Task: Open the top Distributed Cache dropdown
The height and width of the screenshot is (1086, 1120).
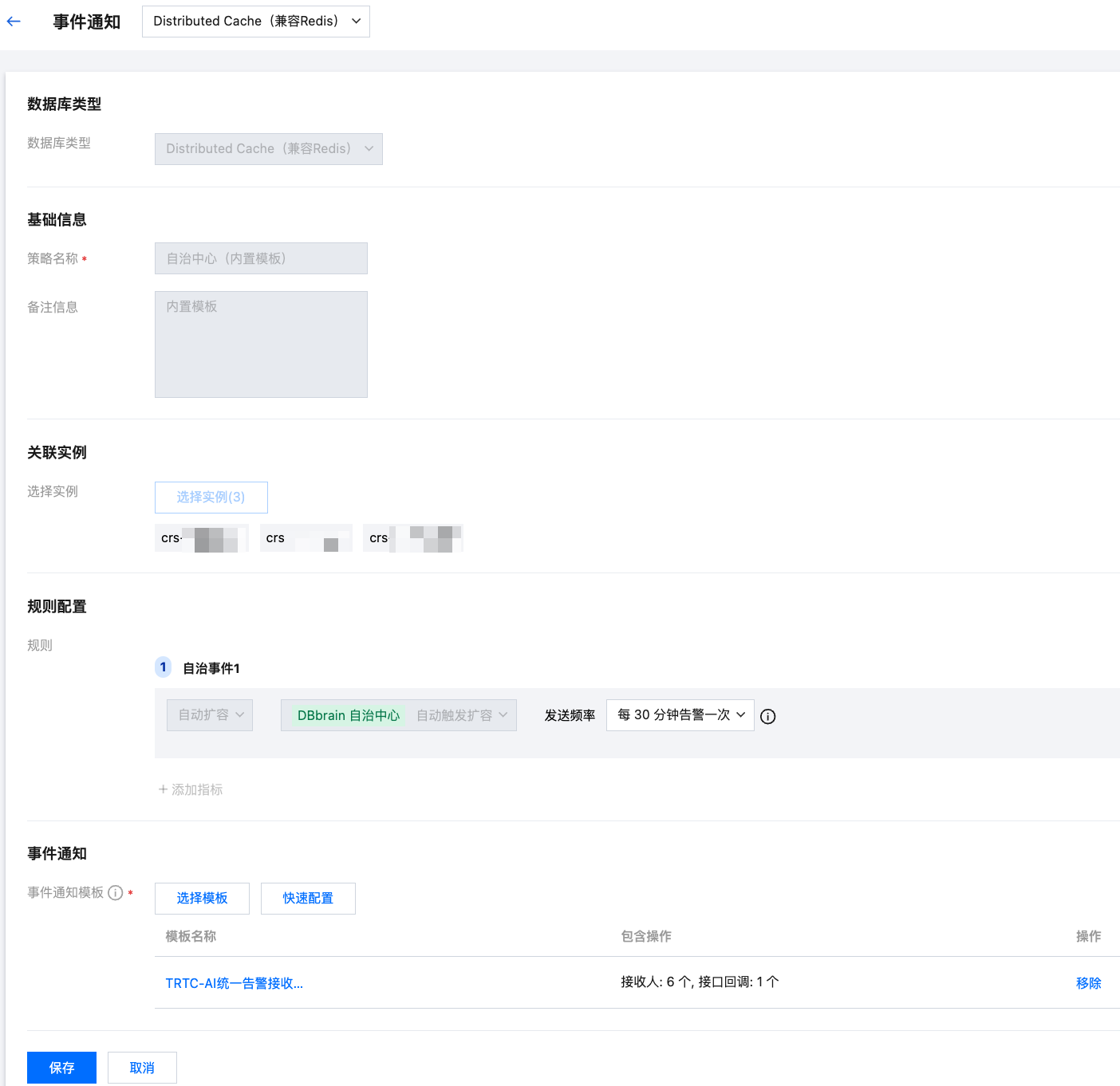Action: (256, 22)
